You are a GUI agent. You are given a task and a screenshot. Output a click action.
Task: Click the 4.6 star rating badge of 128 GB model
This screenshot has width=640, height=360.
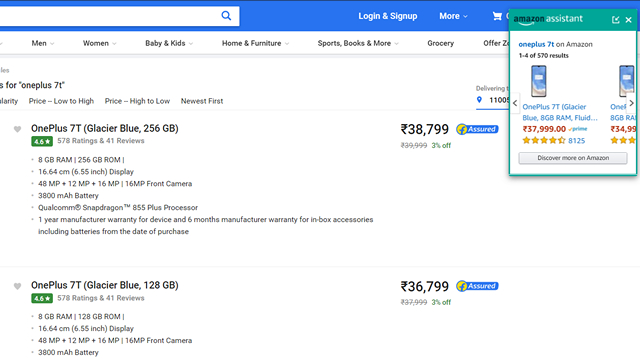tap(42, 298)
